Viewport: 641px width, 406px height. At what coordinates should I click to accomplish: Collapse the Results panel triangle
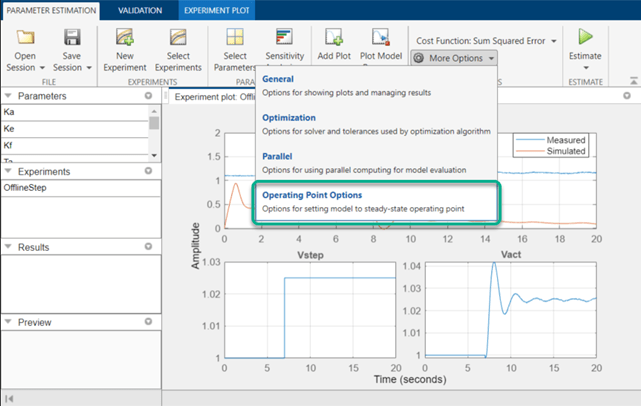click(8, 247)
